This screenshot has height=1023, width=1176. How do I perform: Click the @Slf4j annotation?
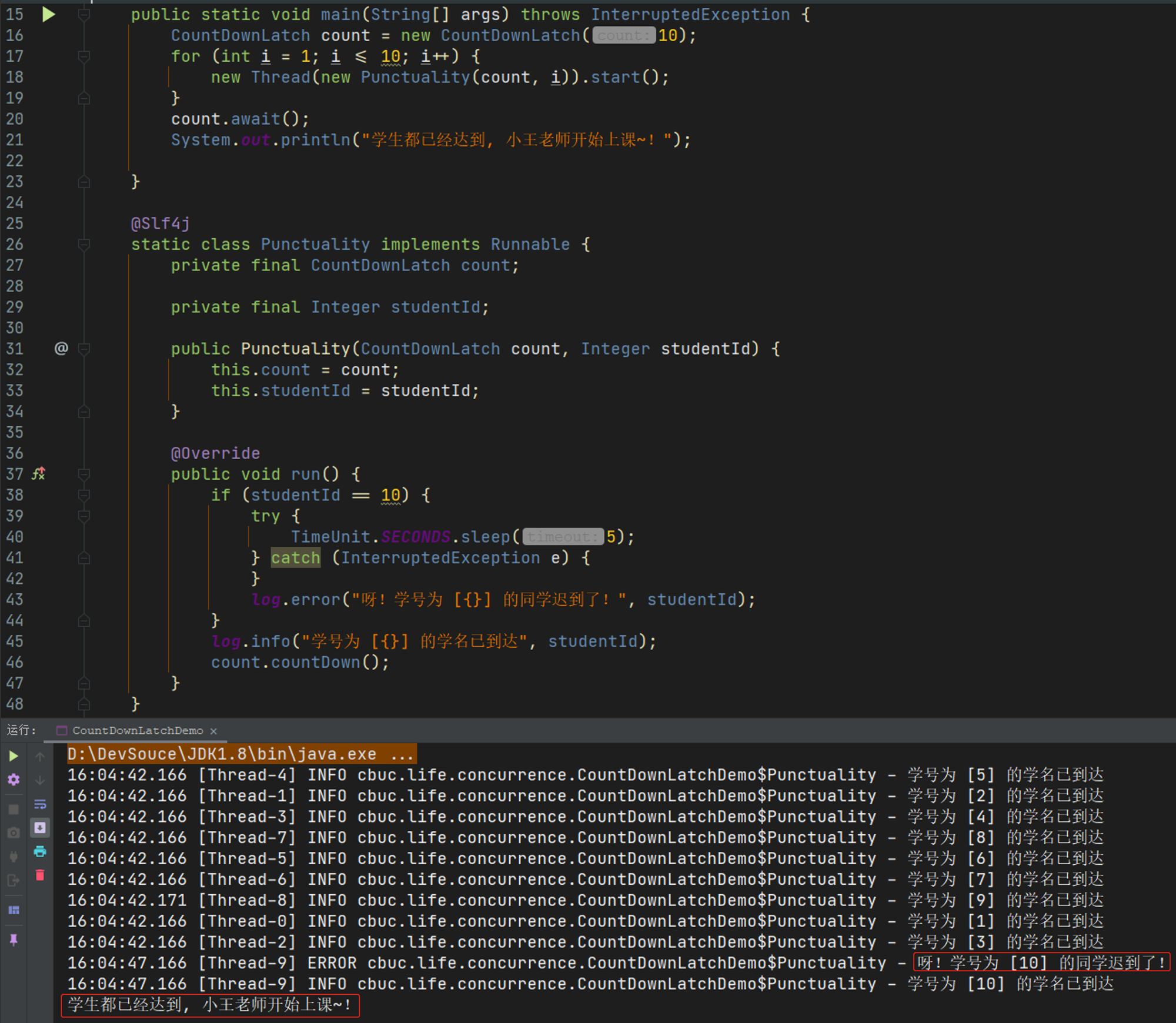[160, 223]
